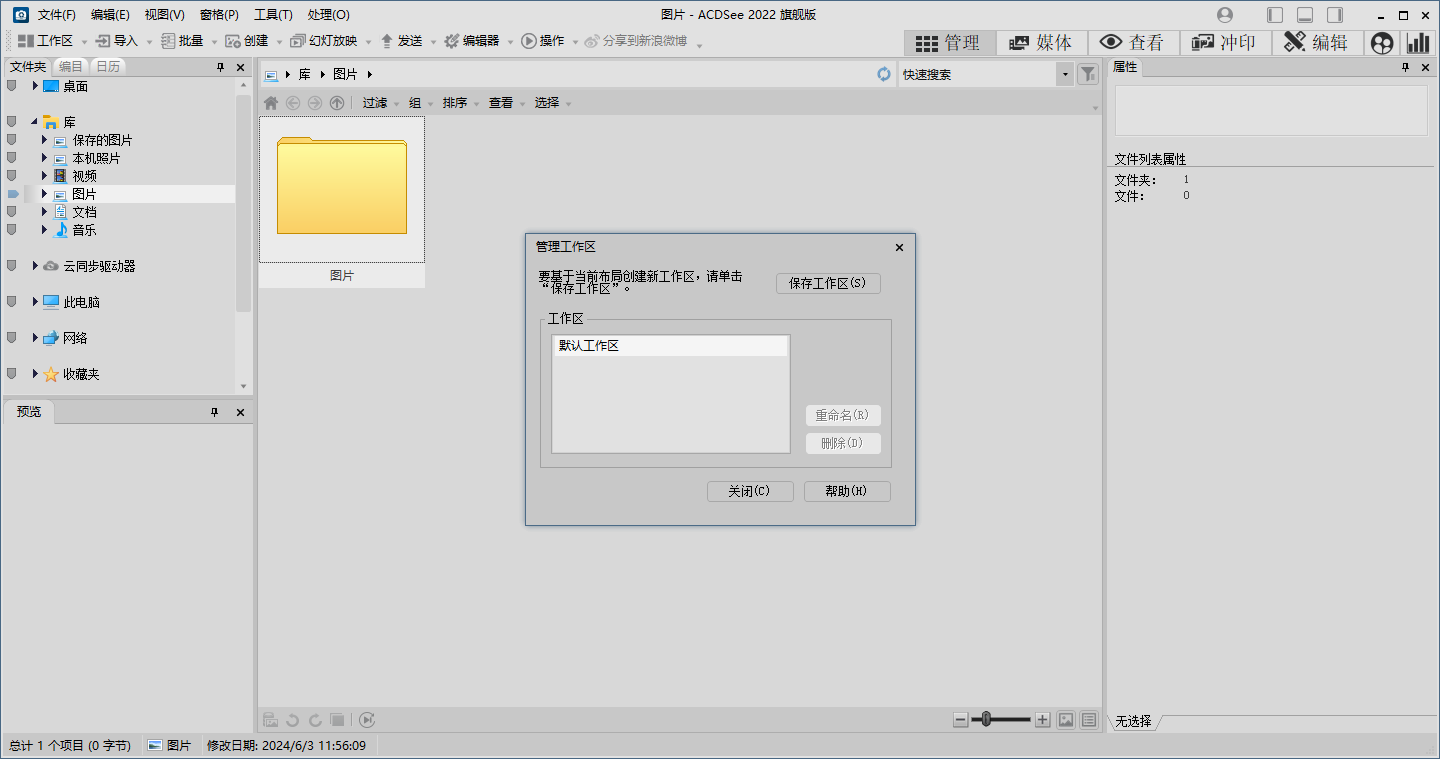Click the navigate forward arrow

click(315, 103)
